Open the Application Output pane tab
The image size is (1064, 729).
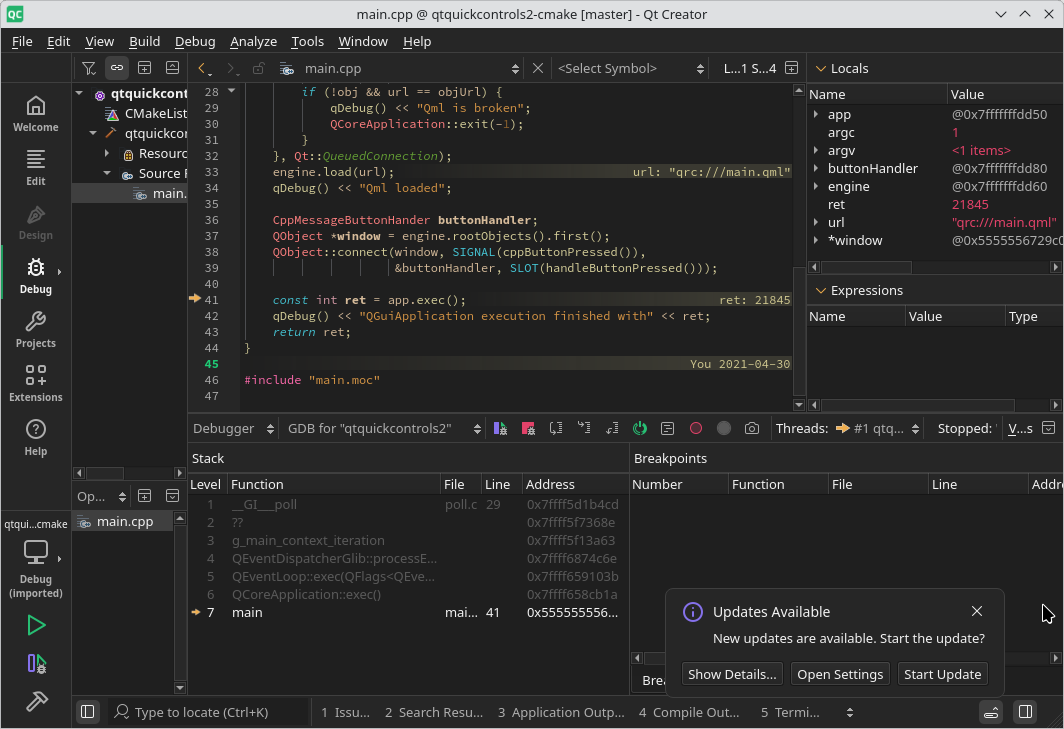pos(560,712)
